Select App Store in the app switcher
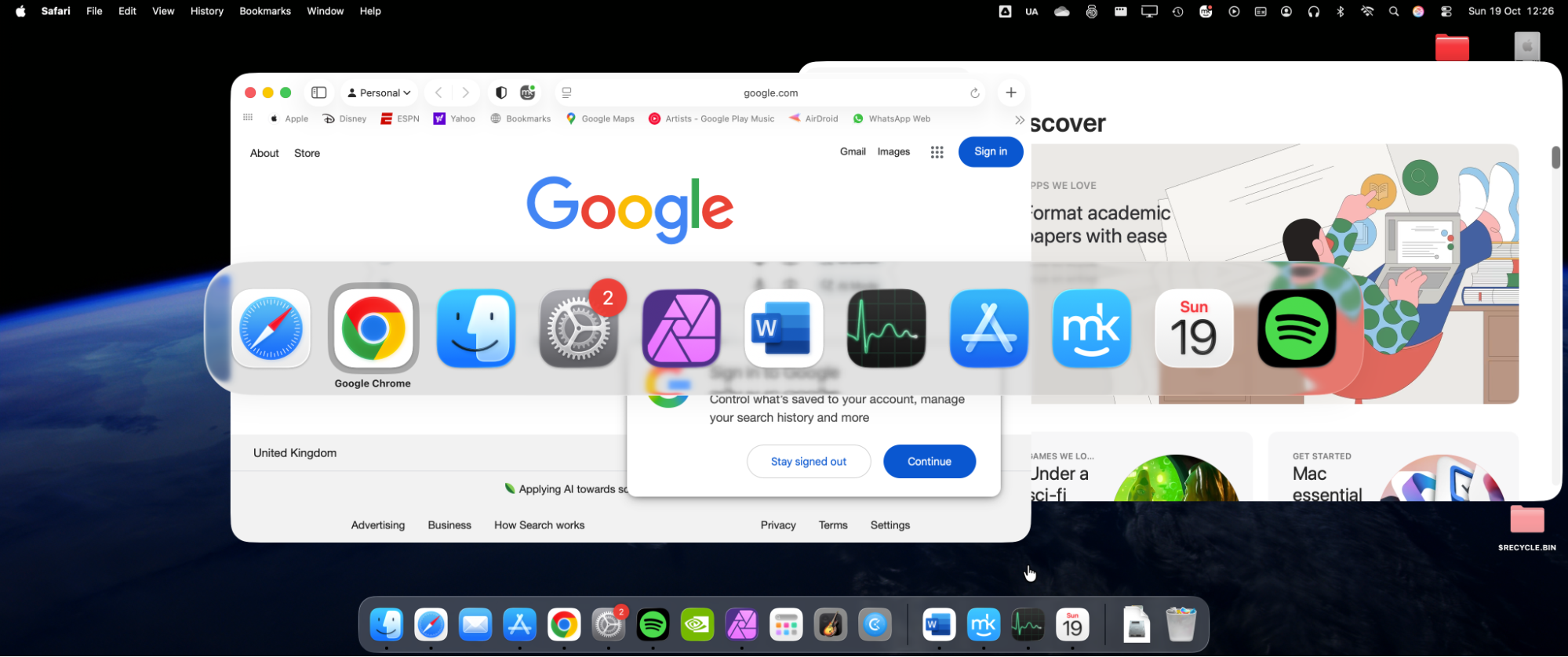The width and height of the screenshot is (1568, 657). pyautogui.click(x=989, y=328)
